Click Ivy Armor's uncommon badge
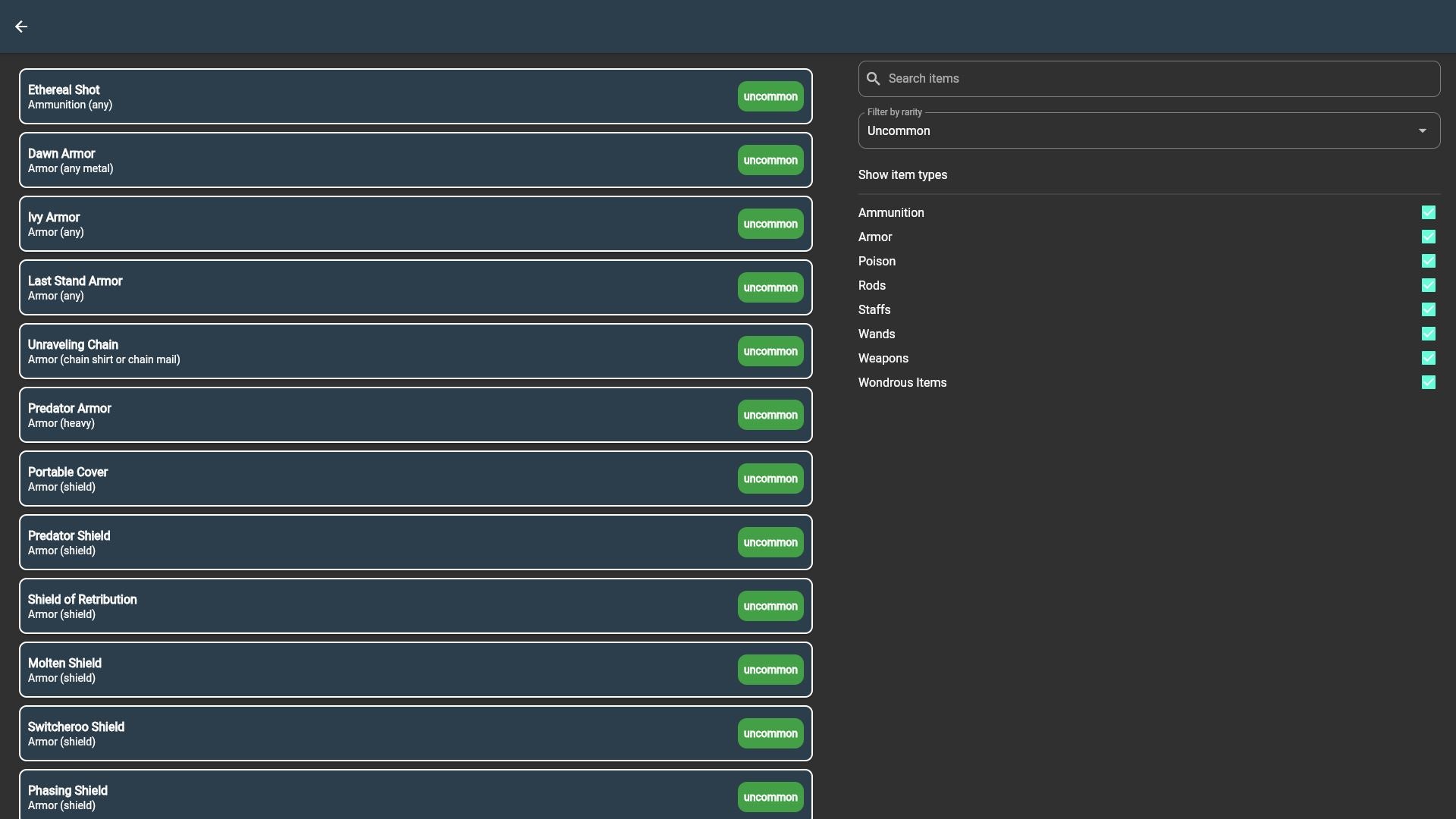Viewport: 1456px width, 819px height. click(770, 224)
